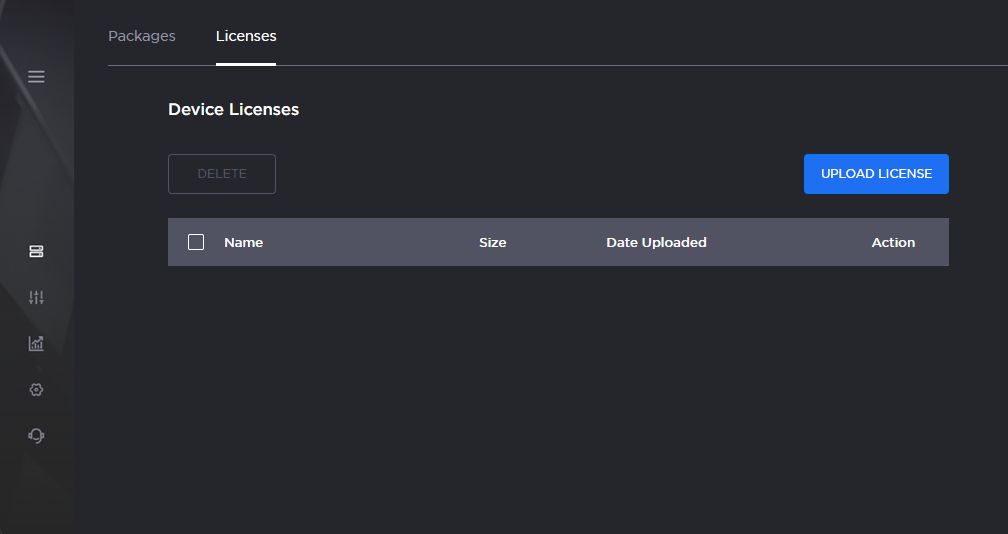Click the UPLOAD LICENSE button

(x=876, y=174)
